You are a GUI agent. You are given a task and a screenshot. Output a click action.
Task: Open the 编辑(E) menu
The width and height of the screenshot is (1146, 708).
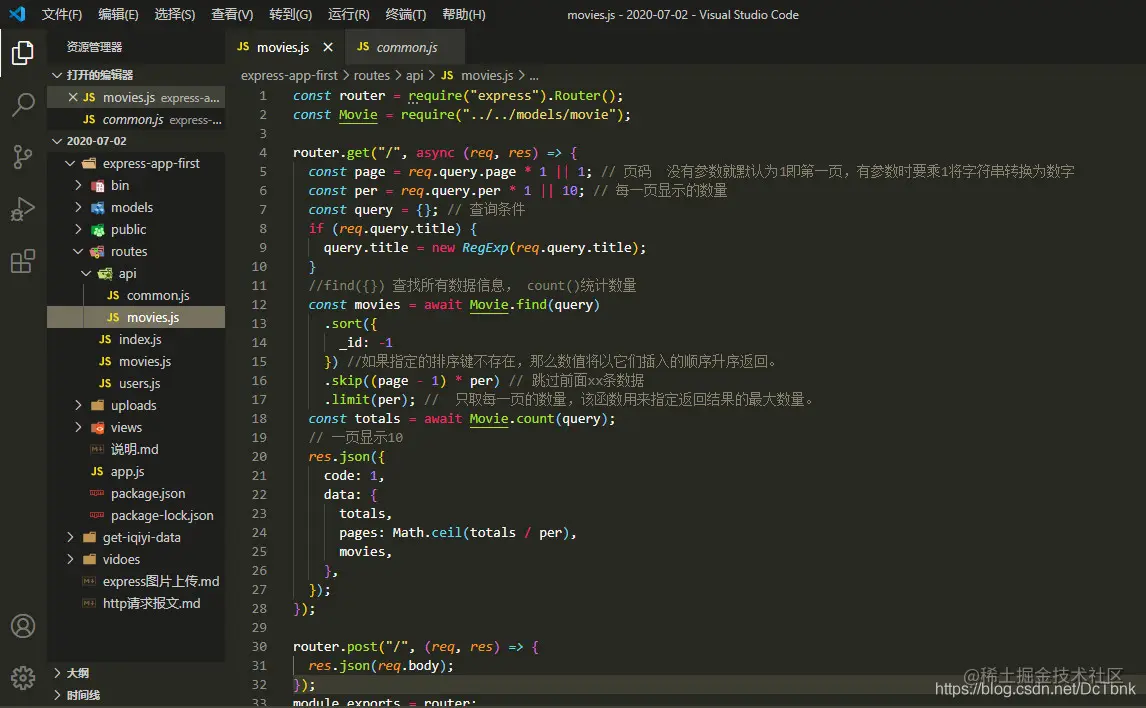[118, 14]
